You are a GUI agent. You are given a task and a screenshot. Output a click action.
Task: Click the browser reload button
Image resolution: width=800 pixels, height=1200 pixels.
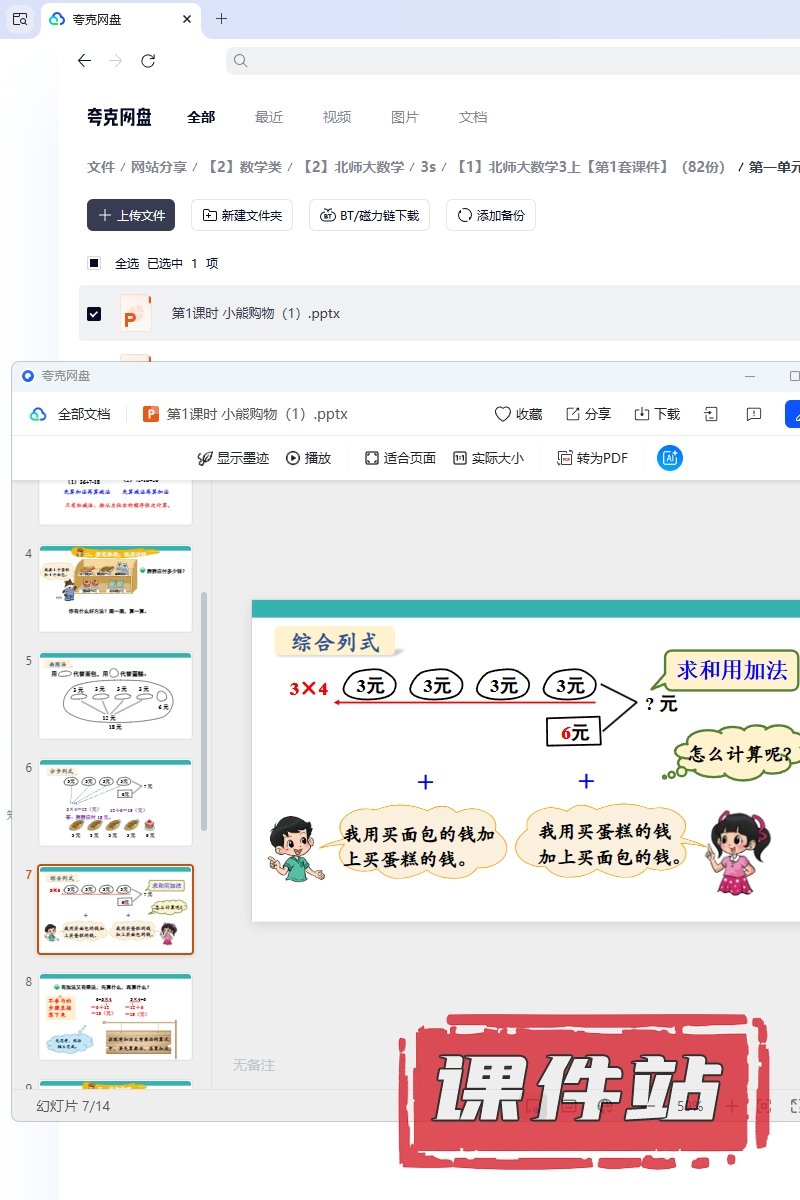[148, 61]
